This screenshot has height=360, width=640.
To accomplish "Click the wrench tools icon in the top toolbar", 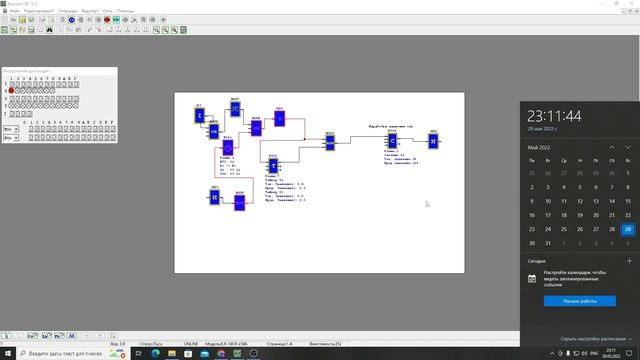I will tap(134, 20).
